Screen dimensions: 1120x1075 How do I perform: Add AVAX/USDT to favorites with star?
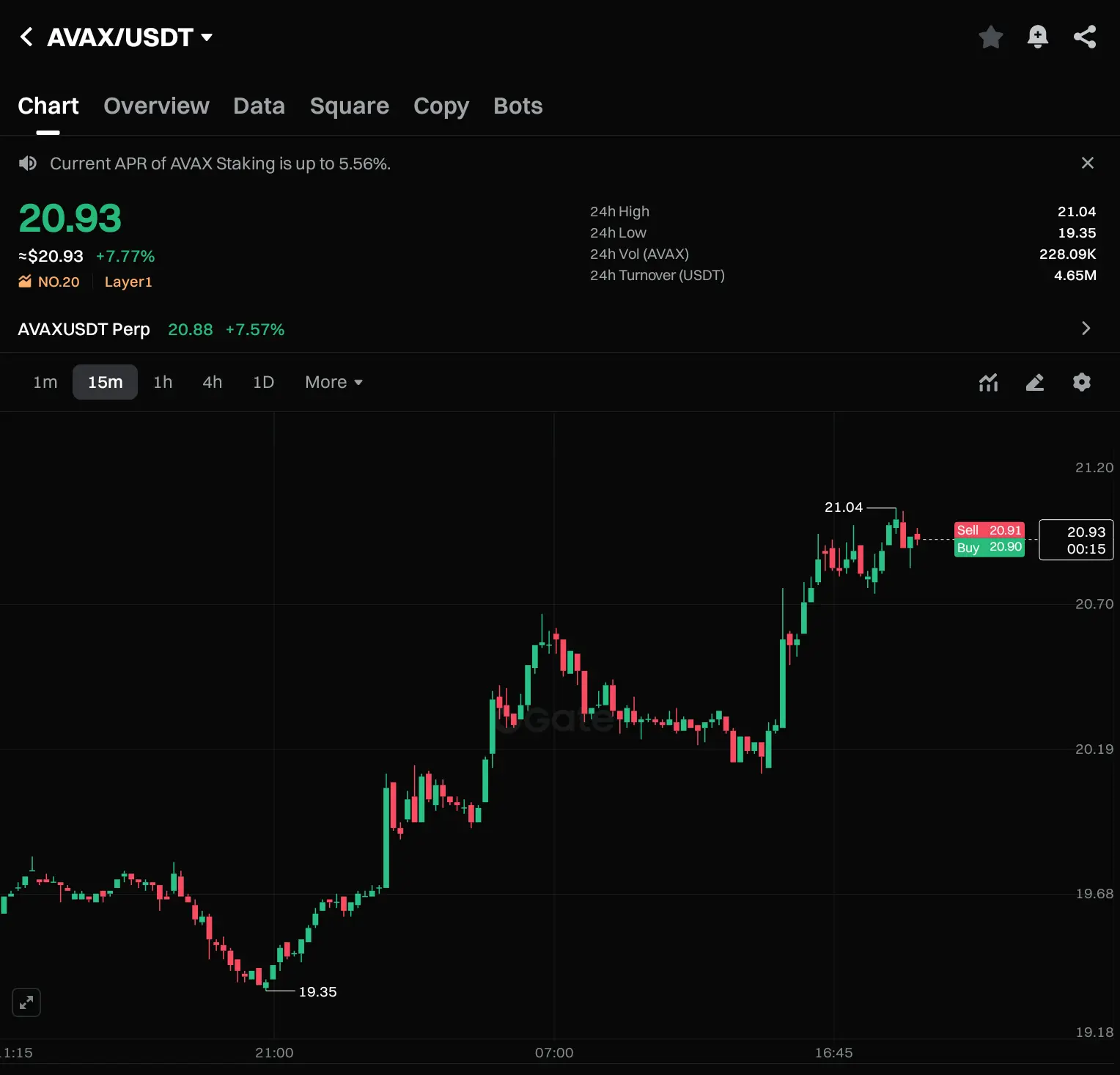[x=990, y=37]
